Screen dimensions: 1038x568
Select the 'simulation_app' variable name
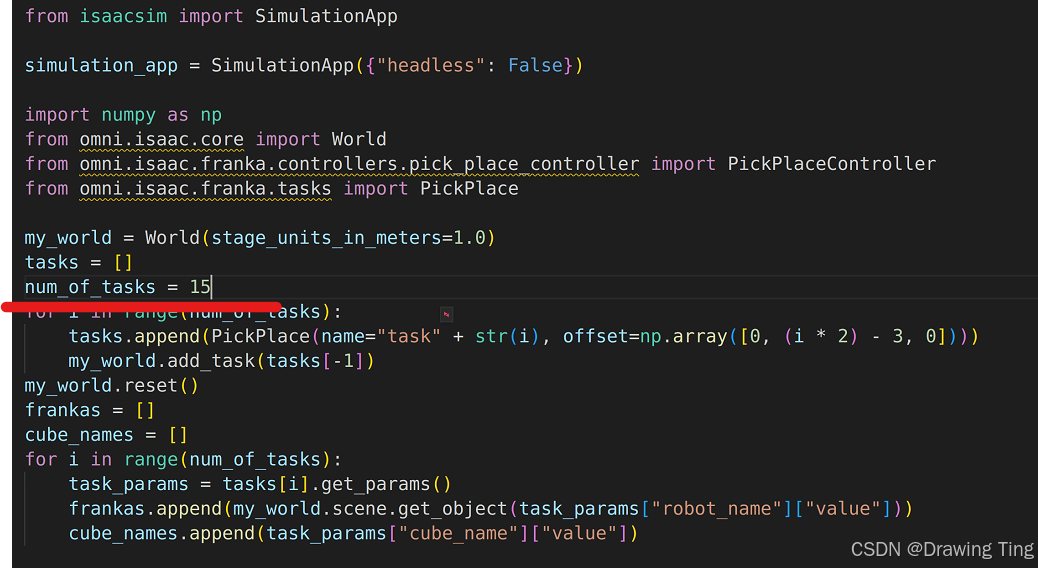click(x=101, y=66)
